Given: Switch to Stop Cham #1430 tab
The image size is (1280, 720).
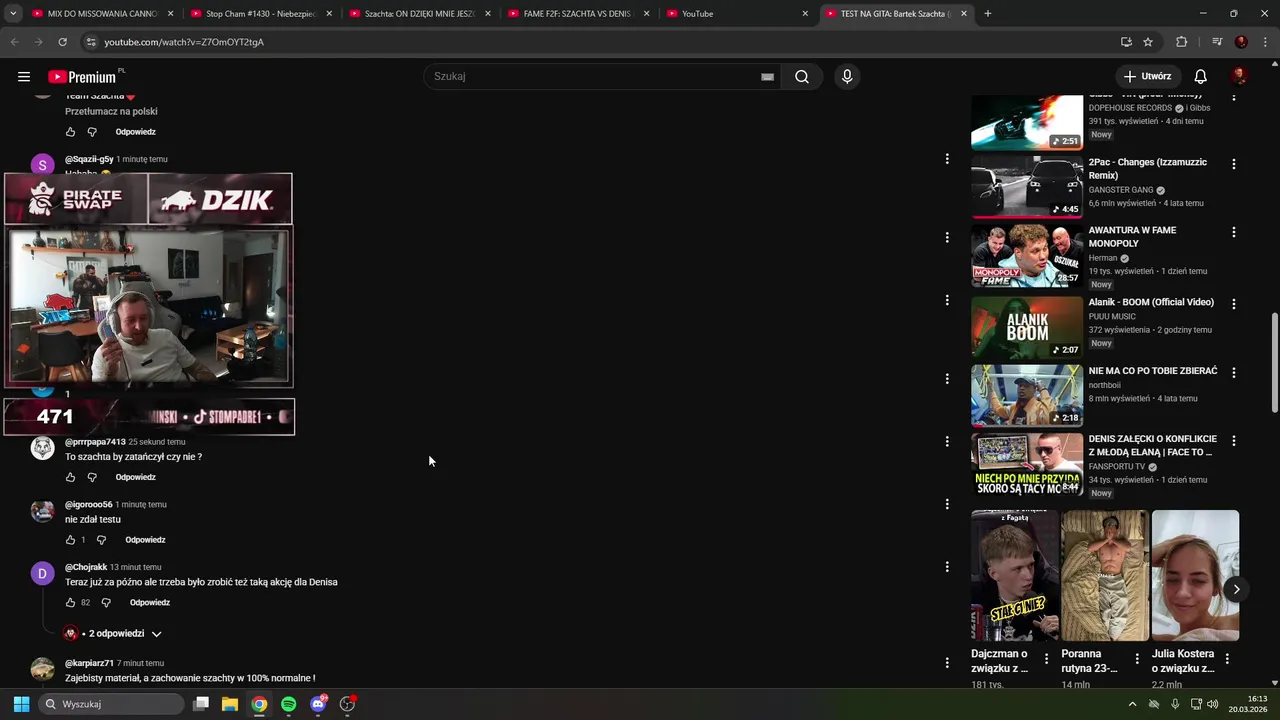Looking at the screenshot, I should coord(262,14).
